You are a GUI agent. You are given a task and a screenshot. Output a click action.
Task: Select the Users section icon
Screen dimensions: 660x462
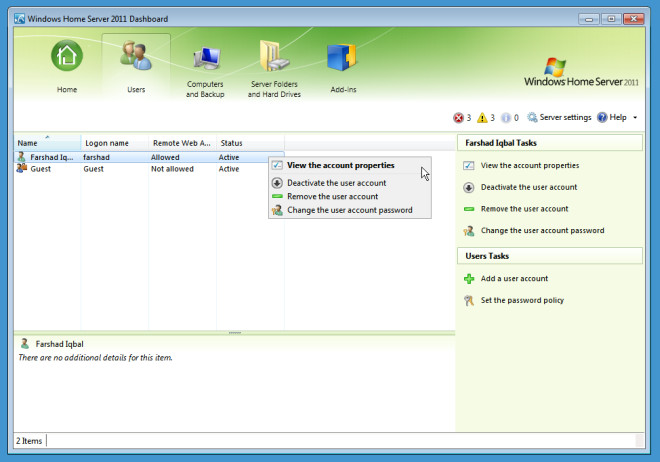(136, 56)
